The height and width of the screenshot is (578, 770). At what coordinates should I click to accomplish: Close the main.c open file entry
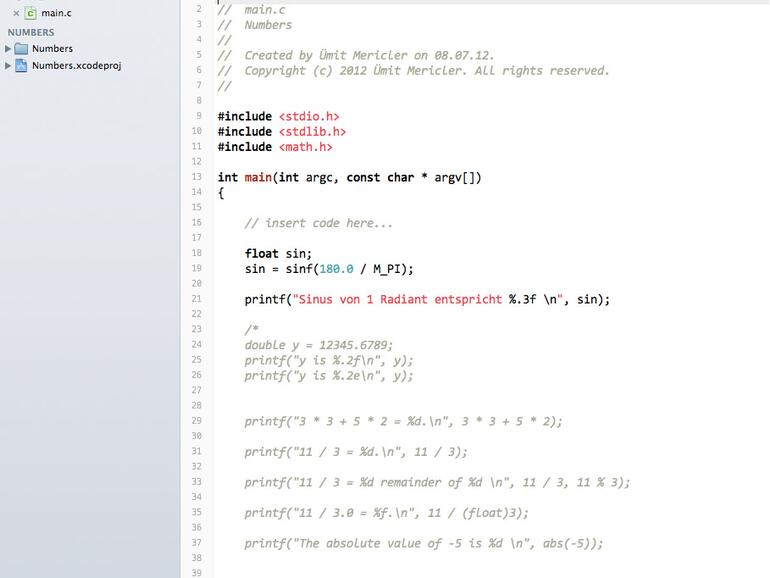[16, 13]
